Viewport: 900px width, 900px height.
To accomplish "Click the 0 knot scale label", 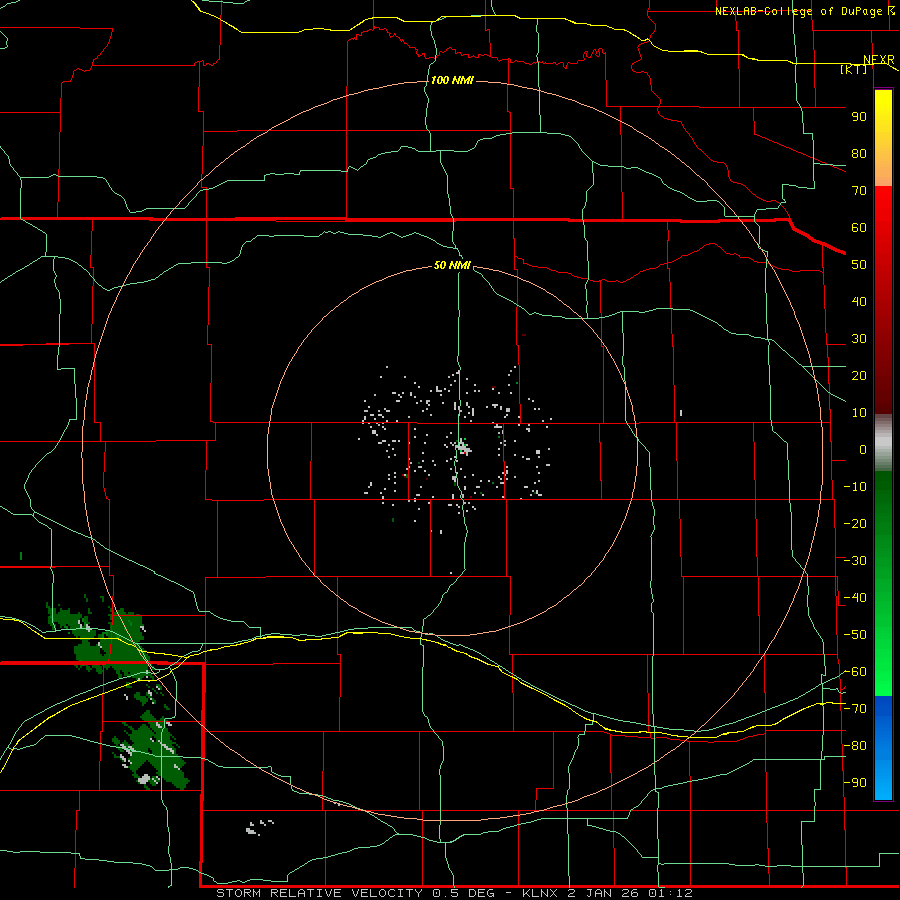I will pos(863,449).
